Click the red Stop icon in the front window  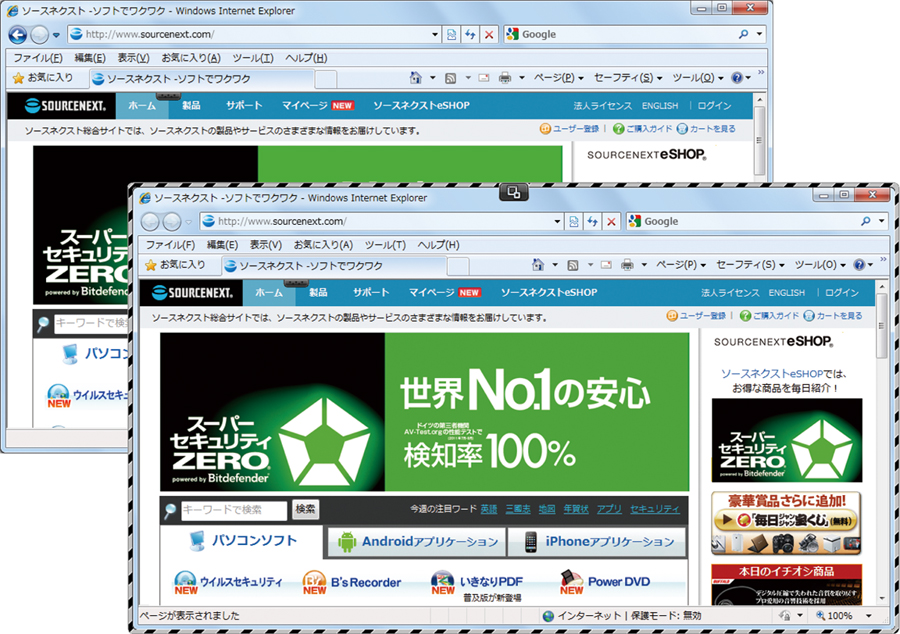pos(611,221)
